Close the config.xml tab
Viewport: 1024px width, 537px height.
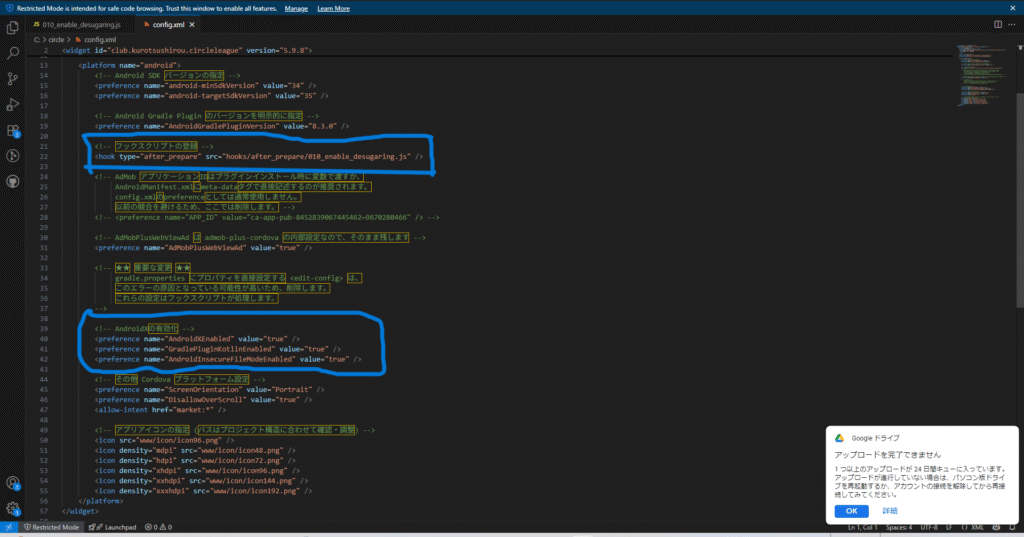tap(192, 25)
